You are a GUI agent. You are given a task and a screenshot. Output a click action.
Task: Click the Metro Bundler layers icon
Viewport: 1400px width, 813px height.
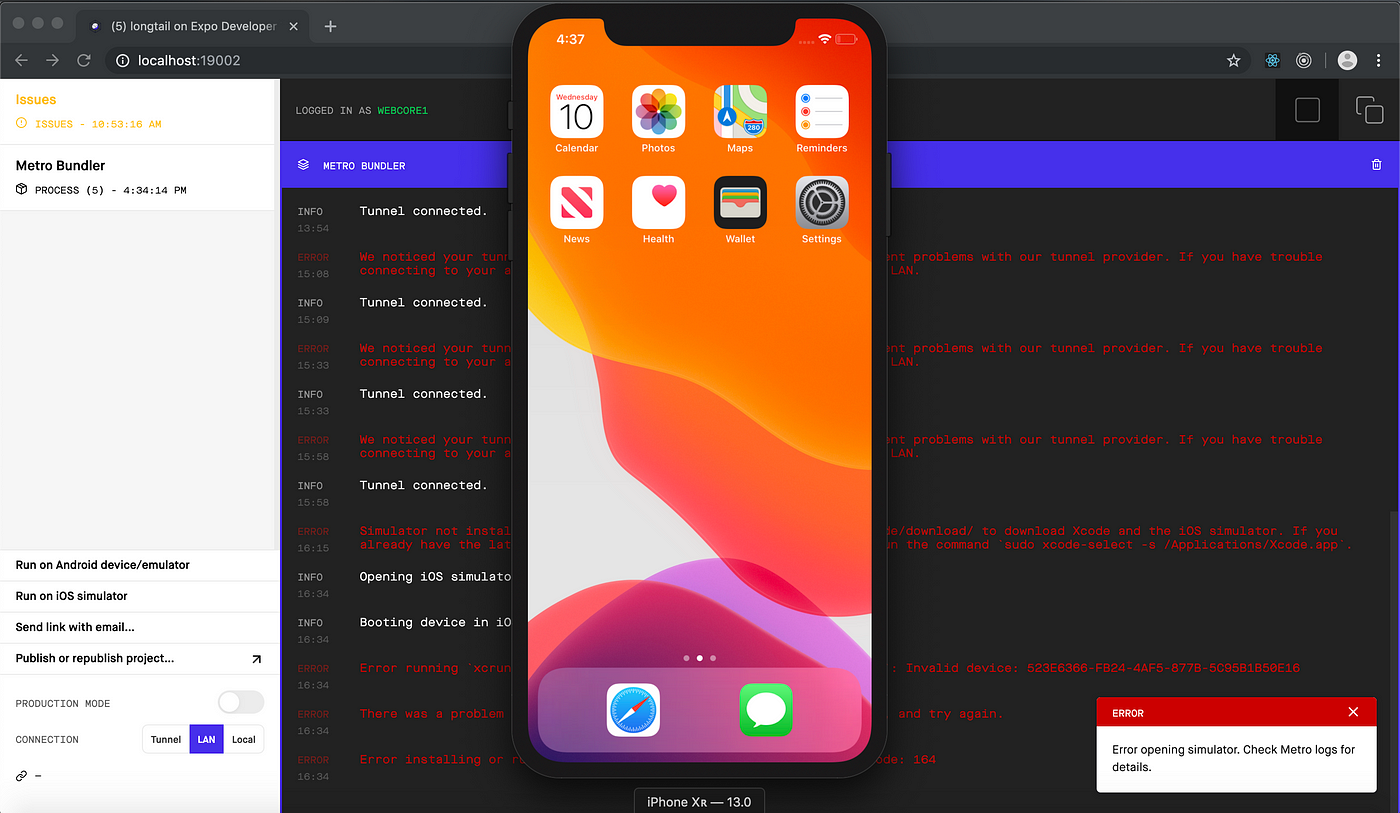coord(303,165)
